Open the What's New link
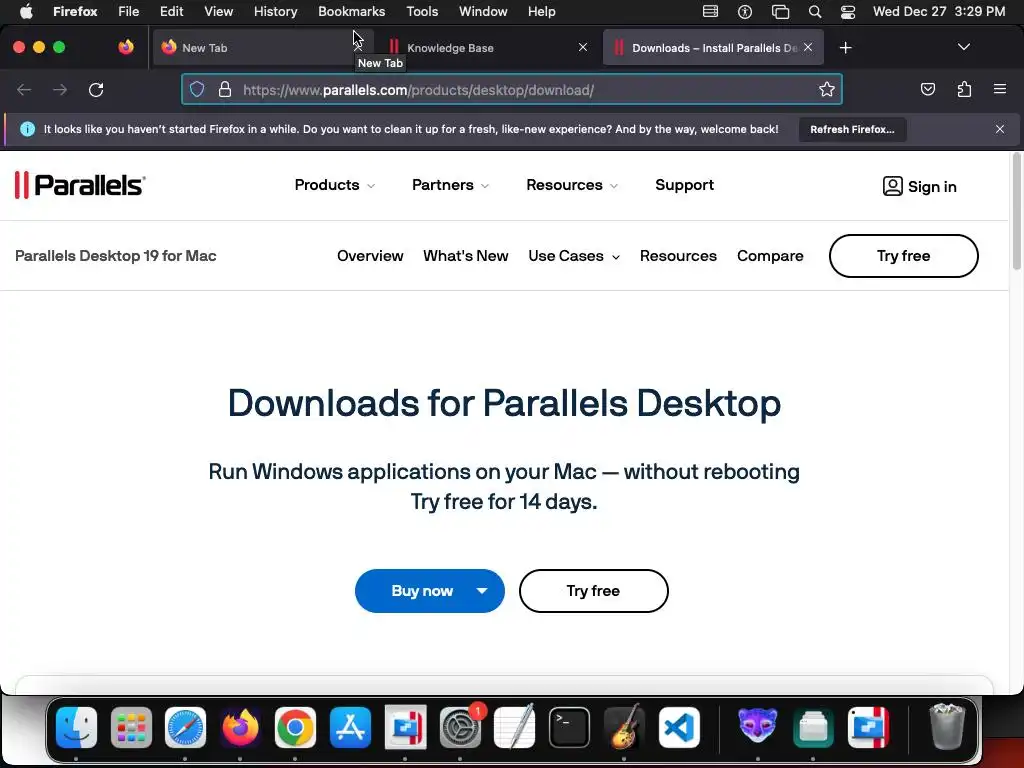 (x=466, y=256)
